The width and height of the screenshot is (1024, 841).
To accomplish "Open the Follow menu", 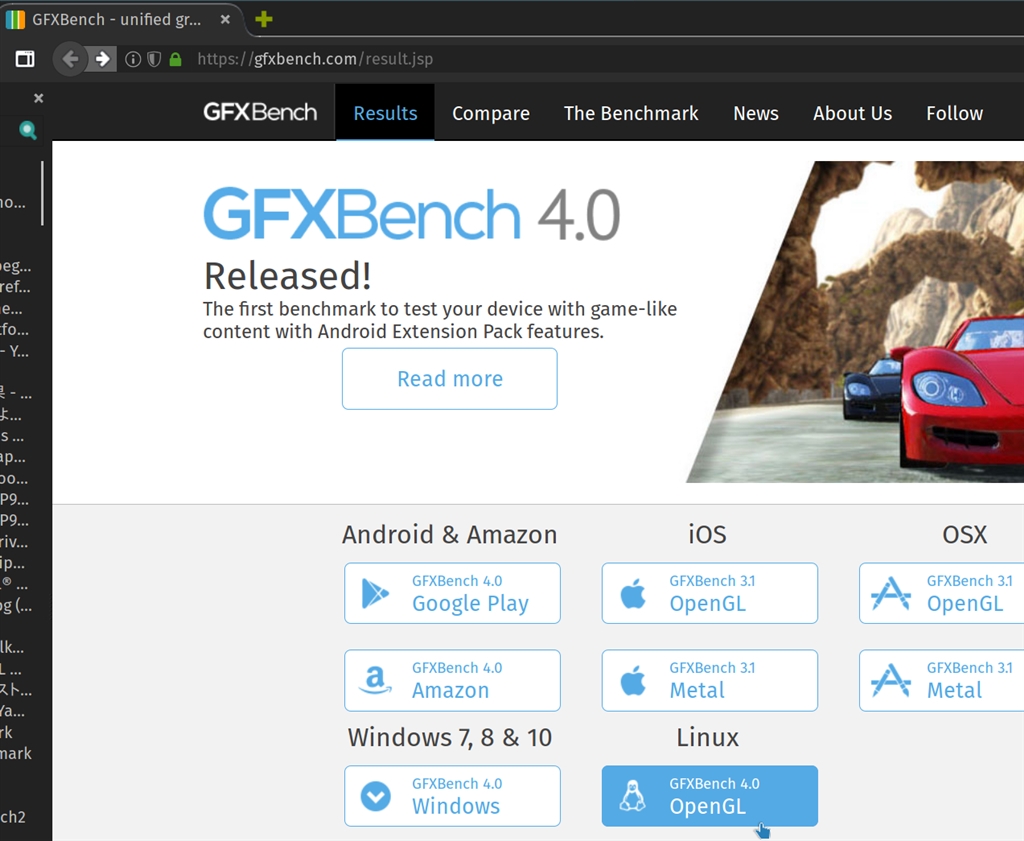I will (954, 113).
